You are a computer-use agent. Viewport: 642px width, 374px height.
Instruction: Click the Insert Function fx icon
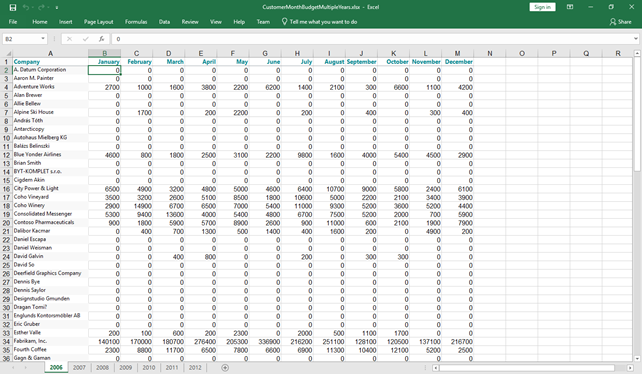(101, 39)
